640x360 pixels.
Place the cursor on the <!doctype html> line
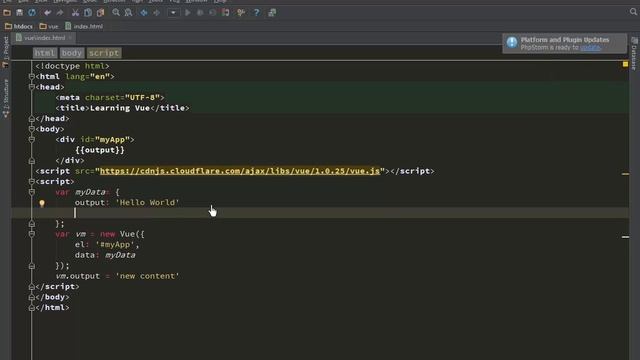[73, 66]
